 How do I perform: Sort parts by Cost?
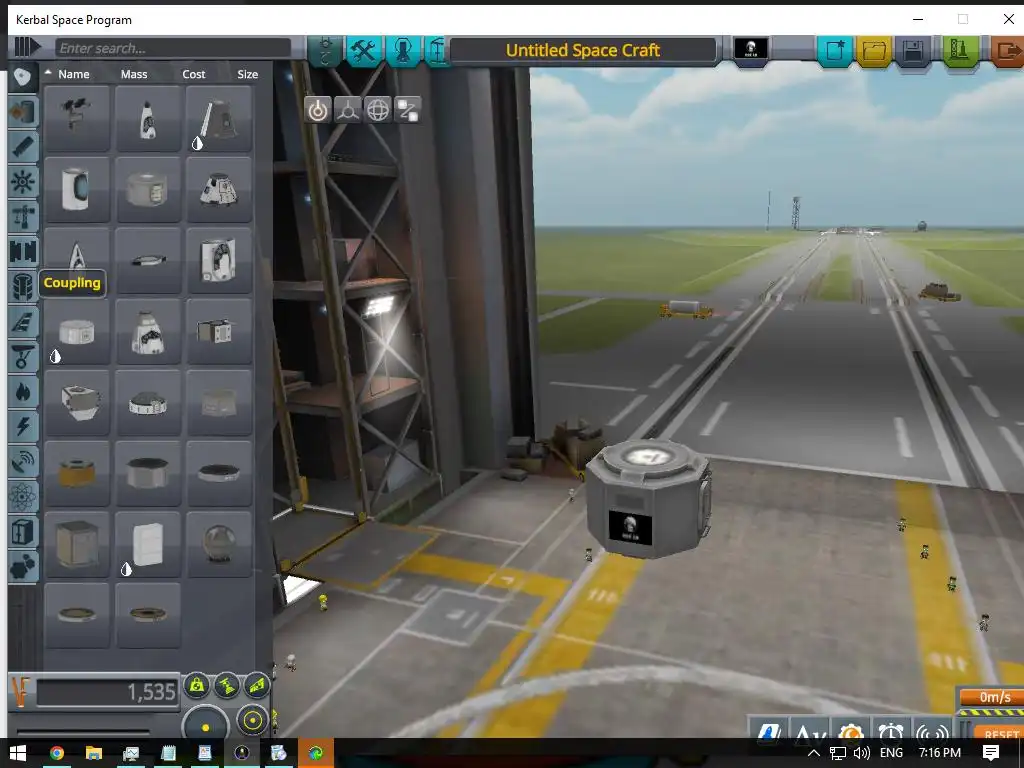tap(193, 74)
